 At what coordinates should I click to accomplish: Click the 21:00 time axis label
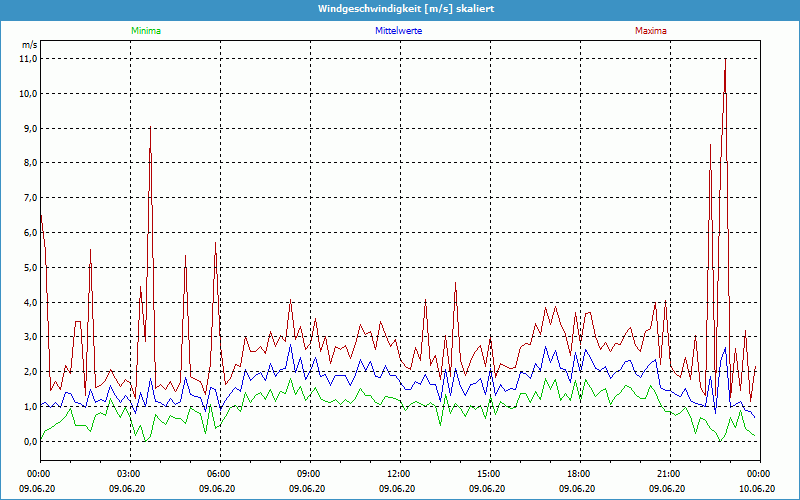(x=670, y=474)
